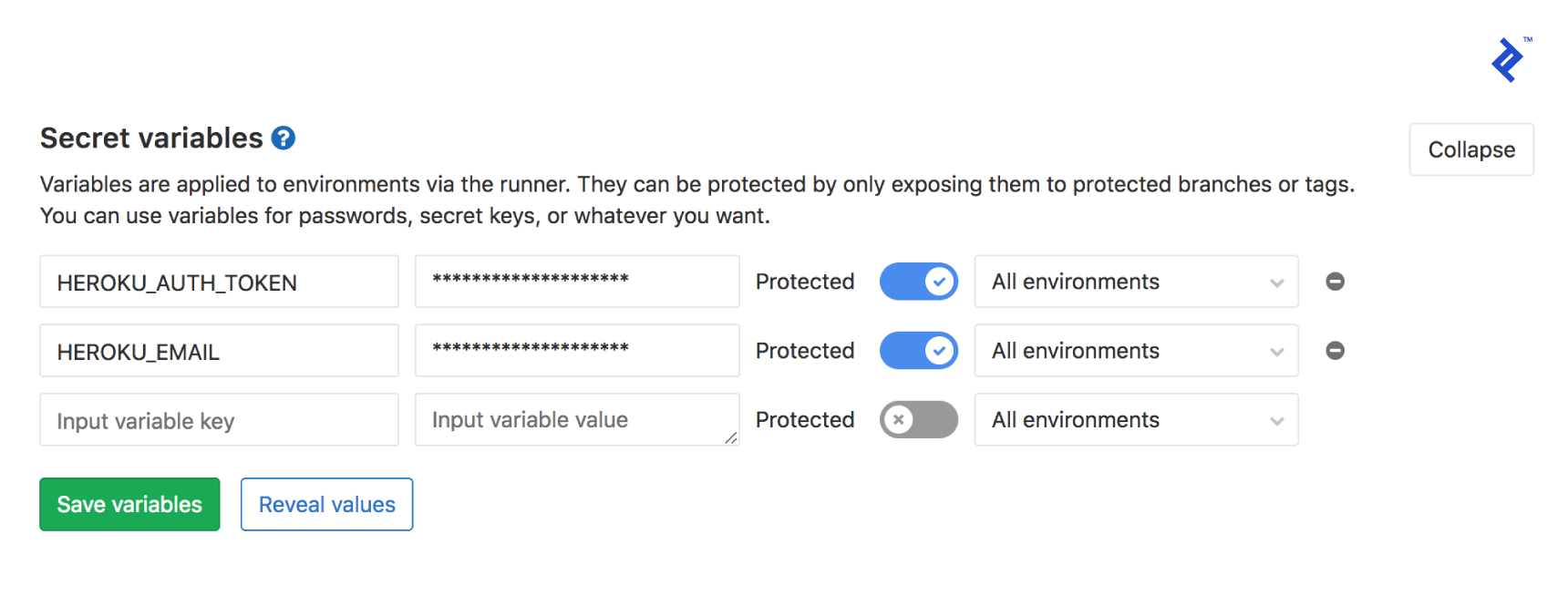The width and height of the screenshot is (1568, 596).
Task: Click the Input variable value field
Action: pyautogui.click(x=576, y=419)
